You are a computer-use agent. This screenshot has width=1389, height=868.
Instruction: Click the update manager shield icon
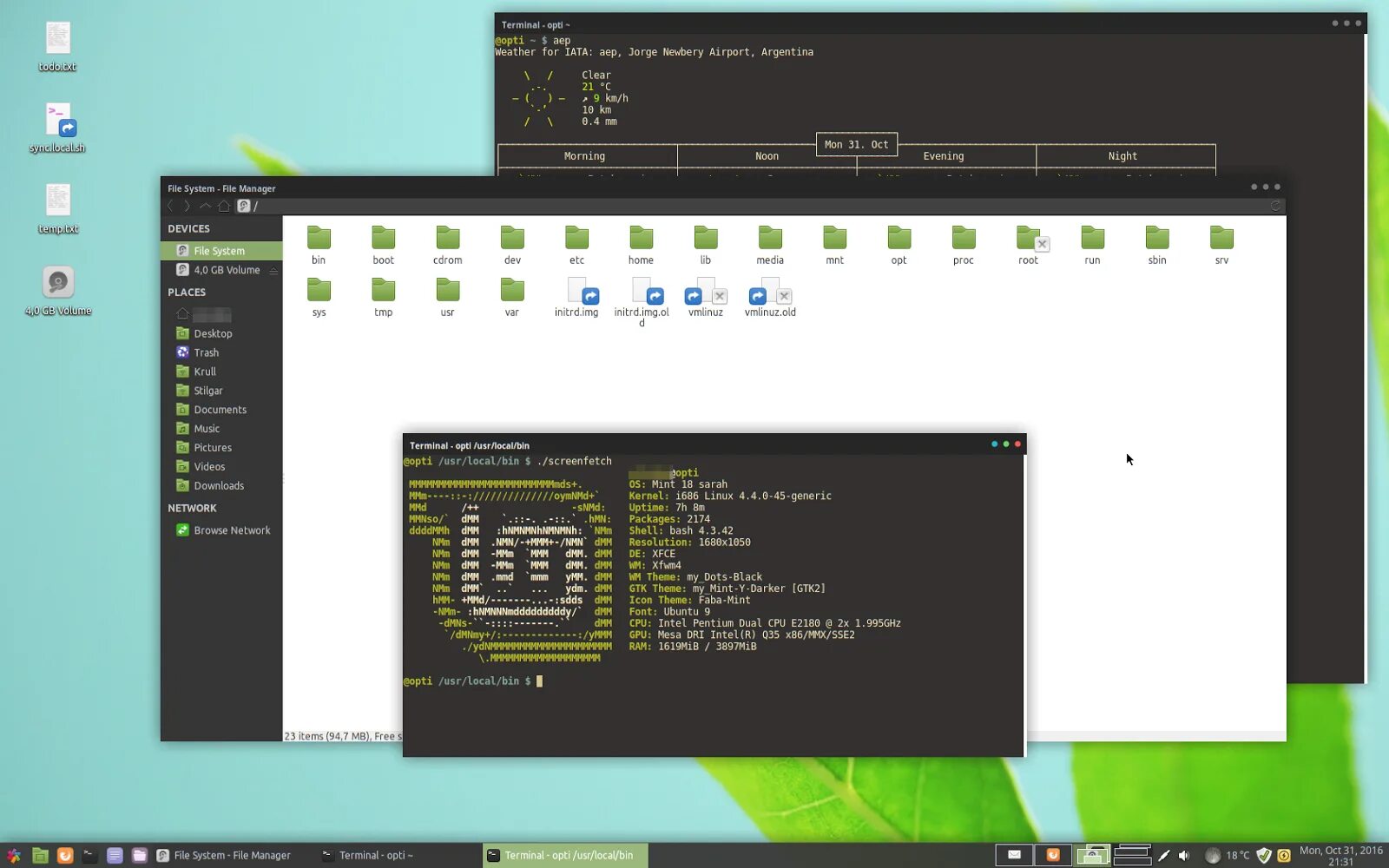pyautogui.click(x=1264, y=855)
